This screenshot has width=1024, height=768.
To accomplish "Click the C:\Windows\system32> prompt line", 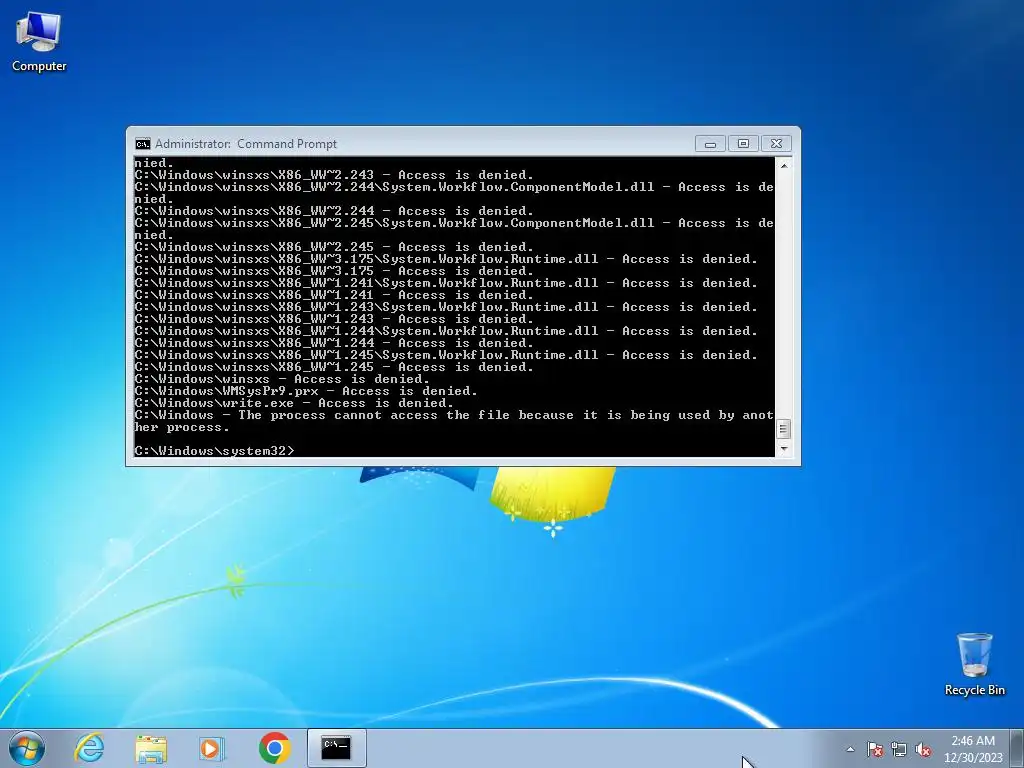I will coord(214,451).
